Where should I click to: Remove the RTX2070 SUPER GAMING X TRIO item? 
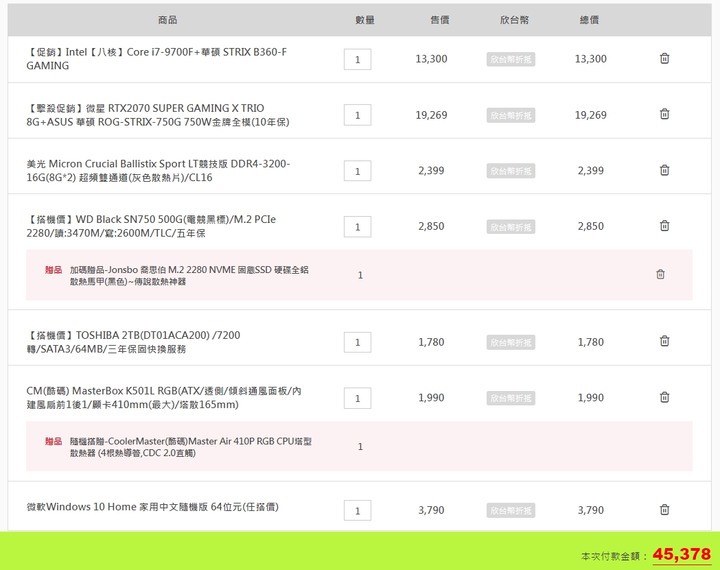click(664, 114)
